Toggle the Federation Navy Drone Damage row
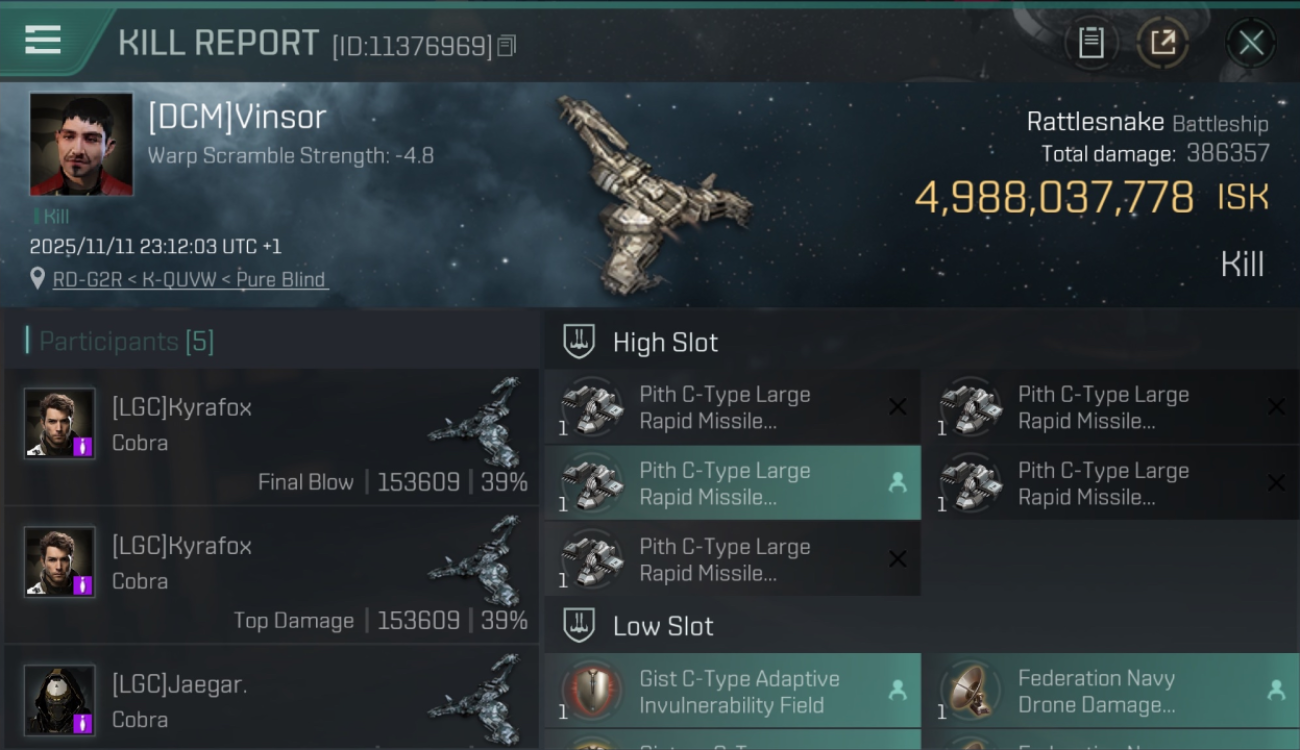Screen dimensions: 1300x750 [1112, 691]
